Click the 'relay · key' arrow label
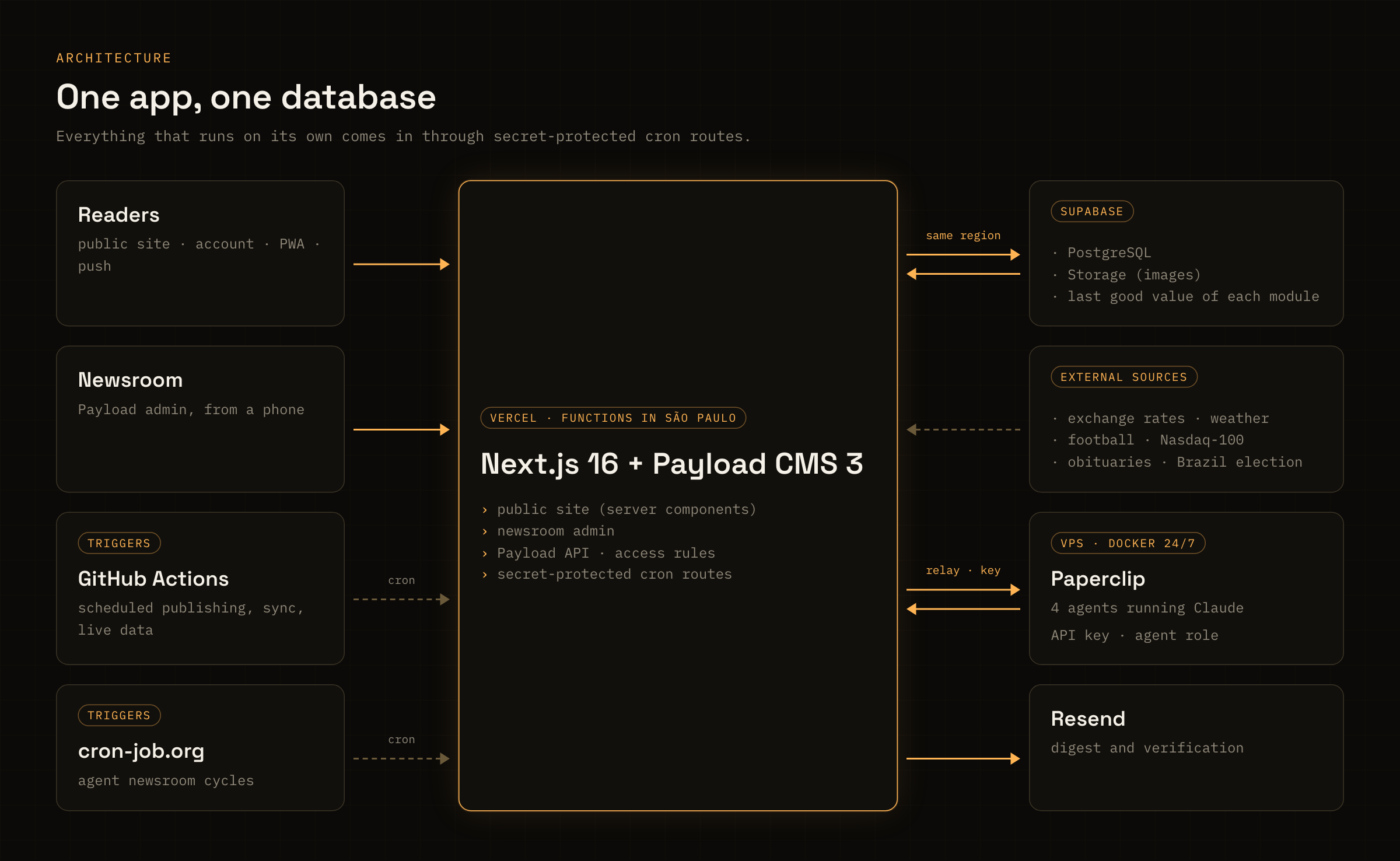 point(963,570)
